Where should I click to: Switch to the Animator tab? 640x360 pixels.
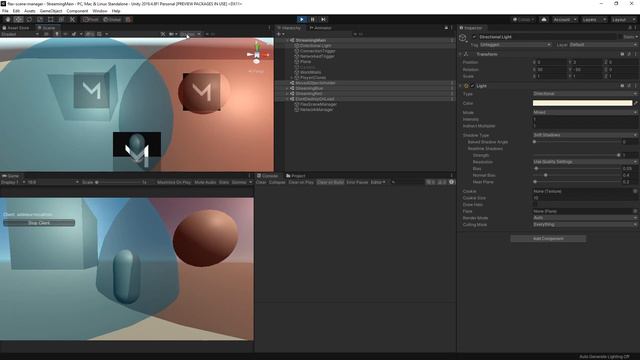pyautogui.click(x=321, y=28)
